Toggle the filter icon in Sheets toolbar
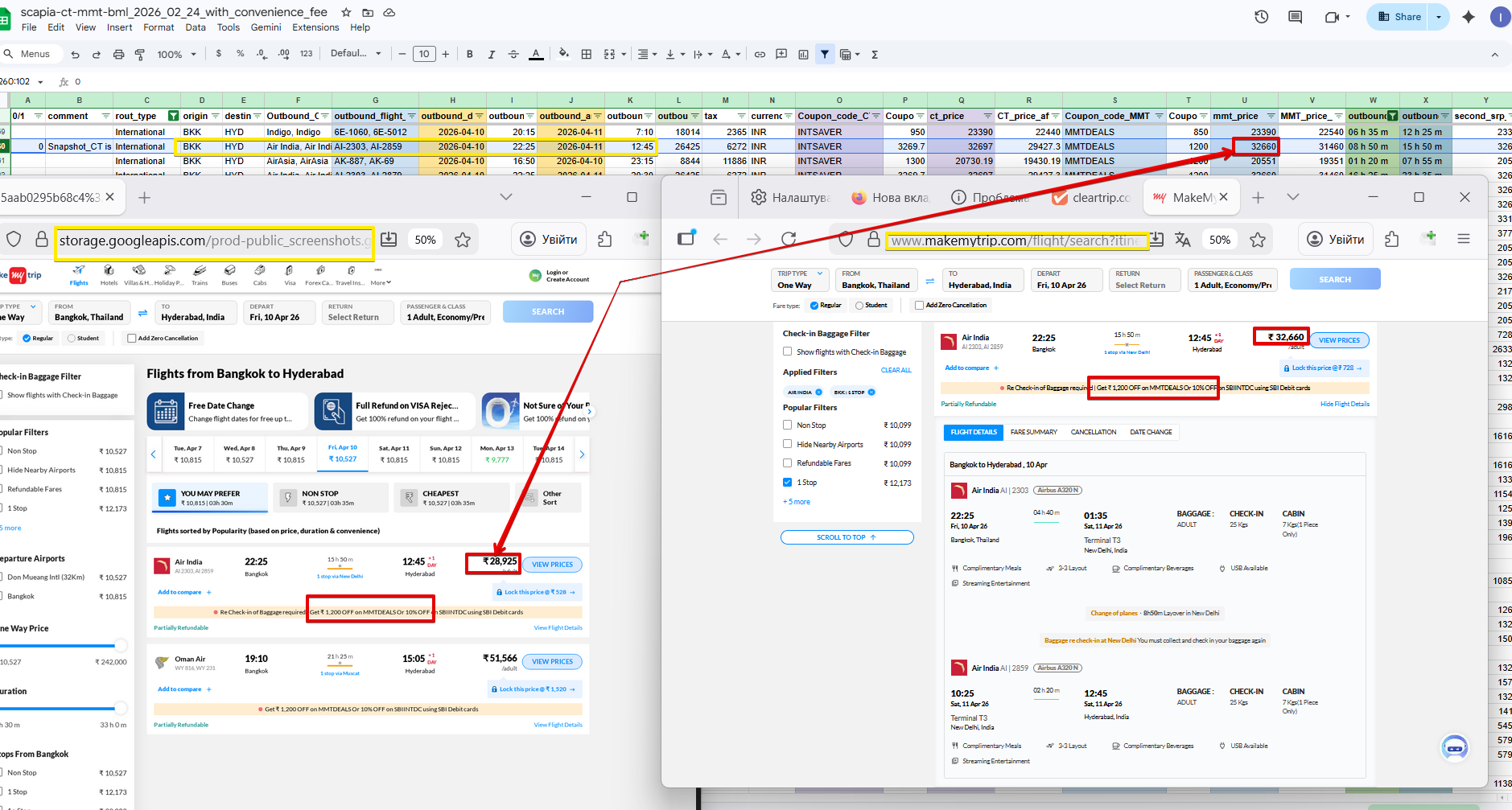1512x810 pixels. (825, 54)
